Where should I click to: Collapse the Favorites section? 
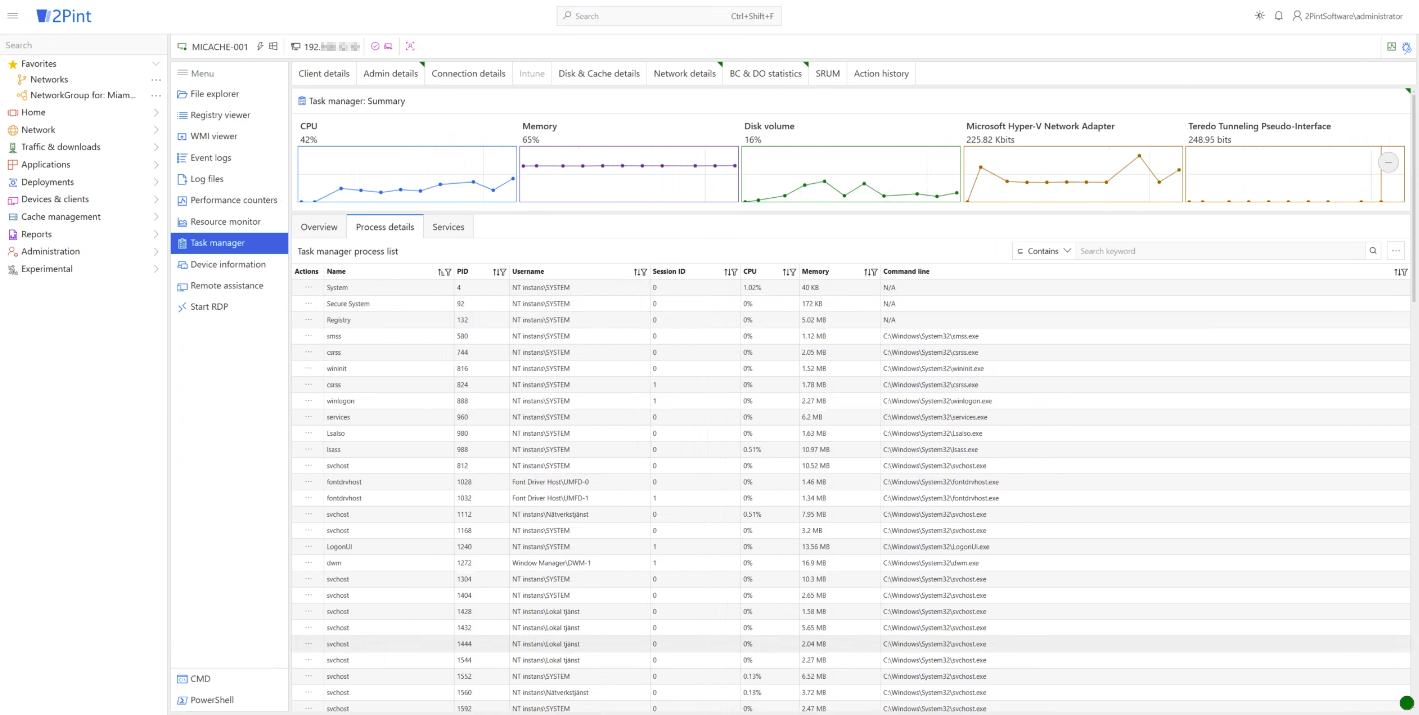[156, 64]
